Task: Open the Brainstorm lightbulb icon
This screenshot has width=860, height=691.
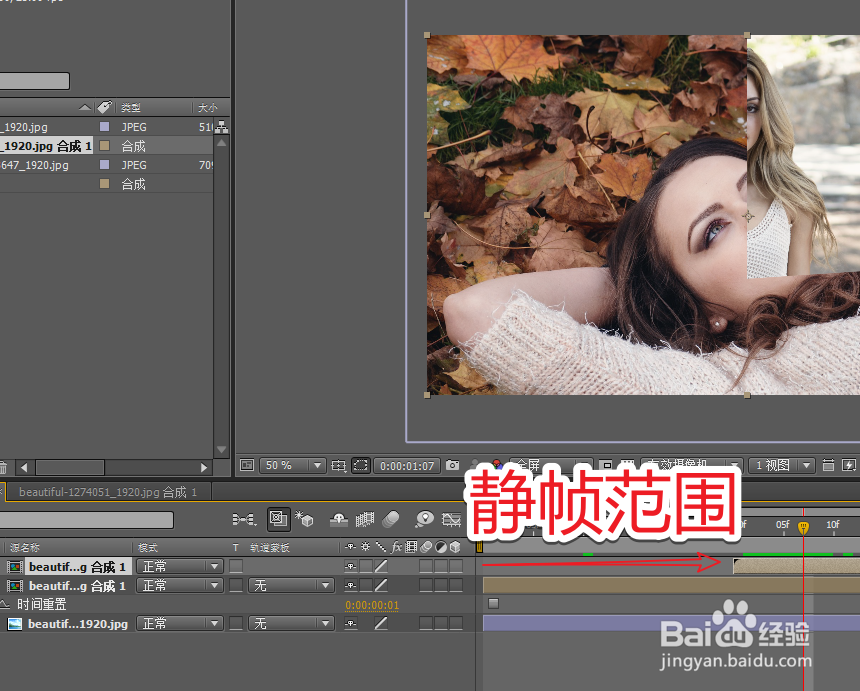Action: coord(425,519)
